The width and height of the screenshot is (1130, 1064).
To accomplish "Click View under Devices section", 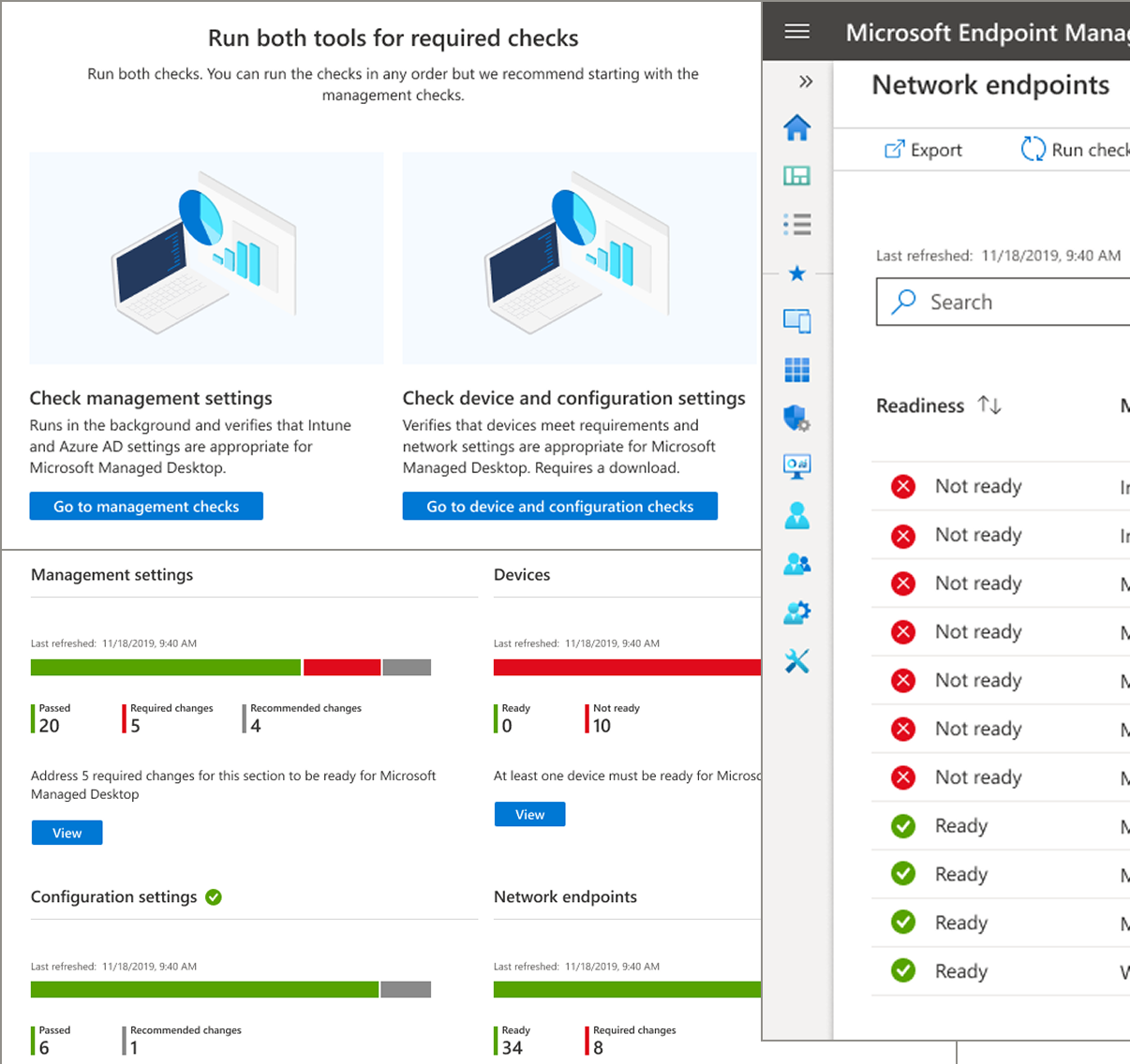I will pos(530,814).
